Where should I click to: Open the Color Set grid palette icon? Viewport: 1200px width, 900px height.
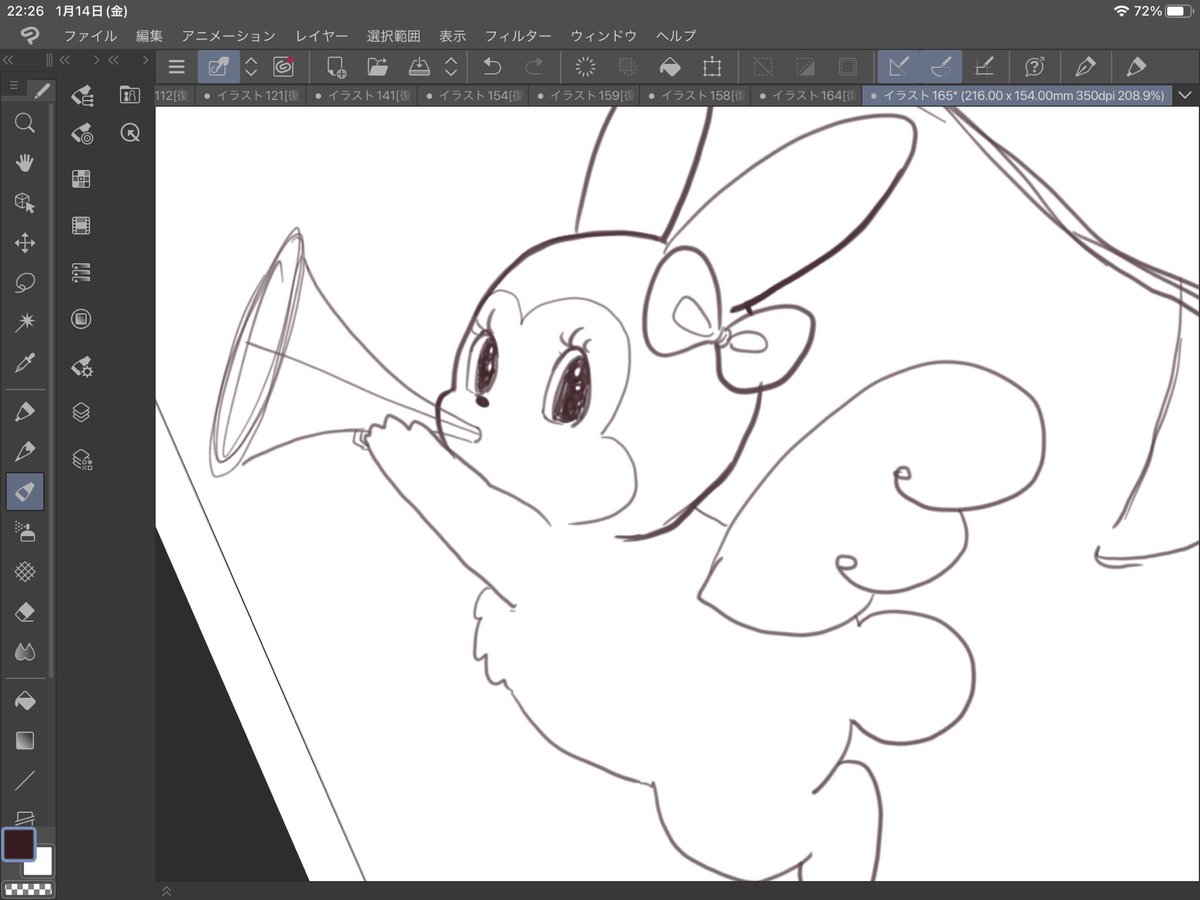(82, 179)
